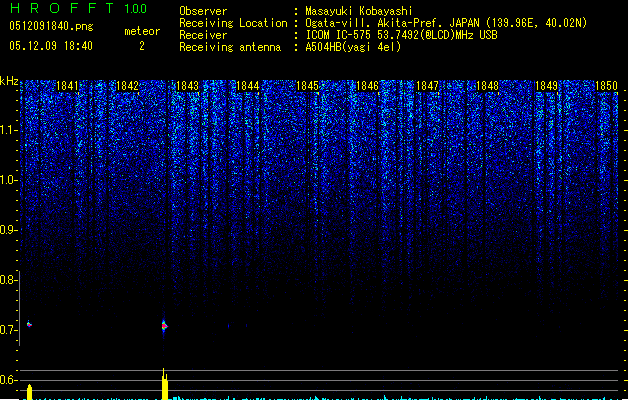Click the meteor label
This screenshot has width=629, height=400.
click(142, 31)
